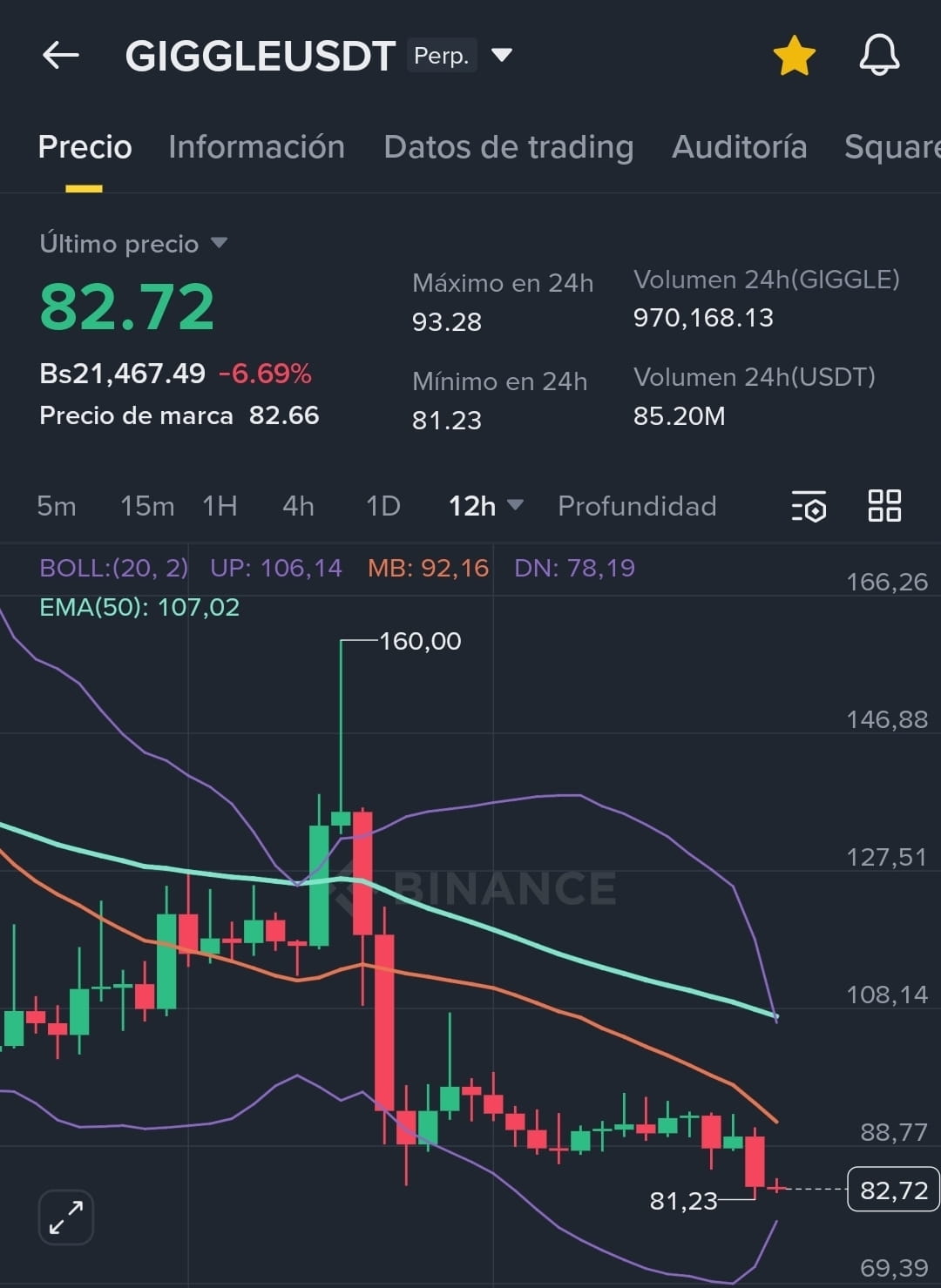Switch chart to 1H interval
This screenshot has width=941, height=1288.
[x=220, y=506]
